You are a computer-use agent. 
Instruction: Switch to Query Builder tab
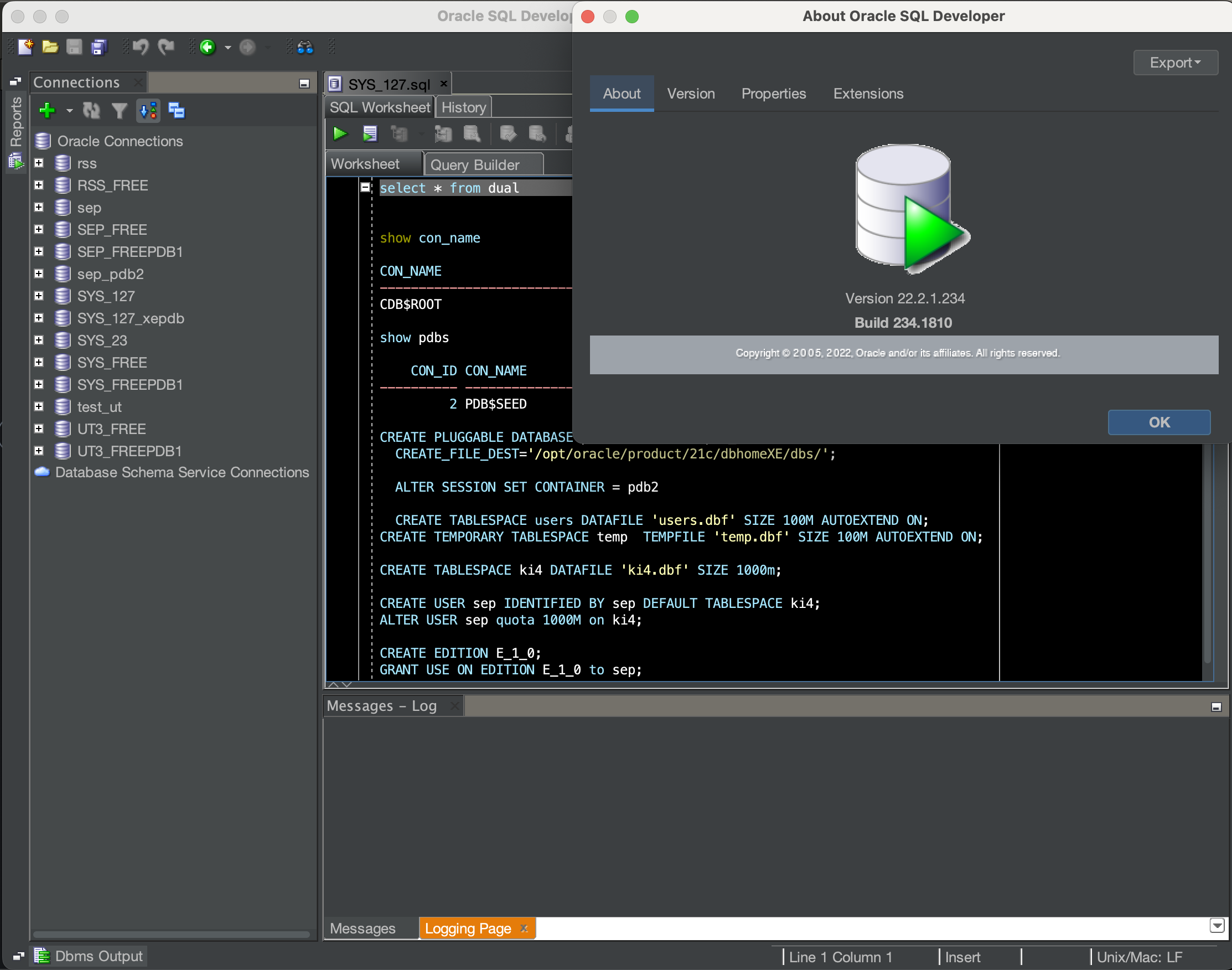(483, 164)
